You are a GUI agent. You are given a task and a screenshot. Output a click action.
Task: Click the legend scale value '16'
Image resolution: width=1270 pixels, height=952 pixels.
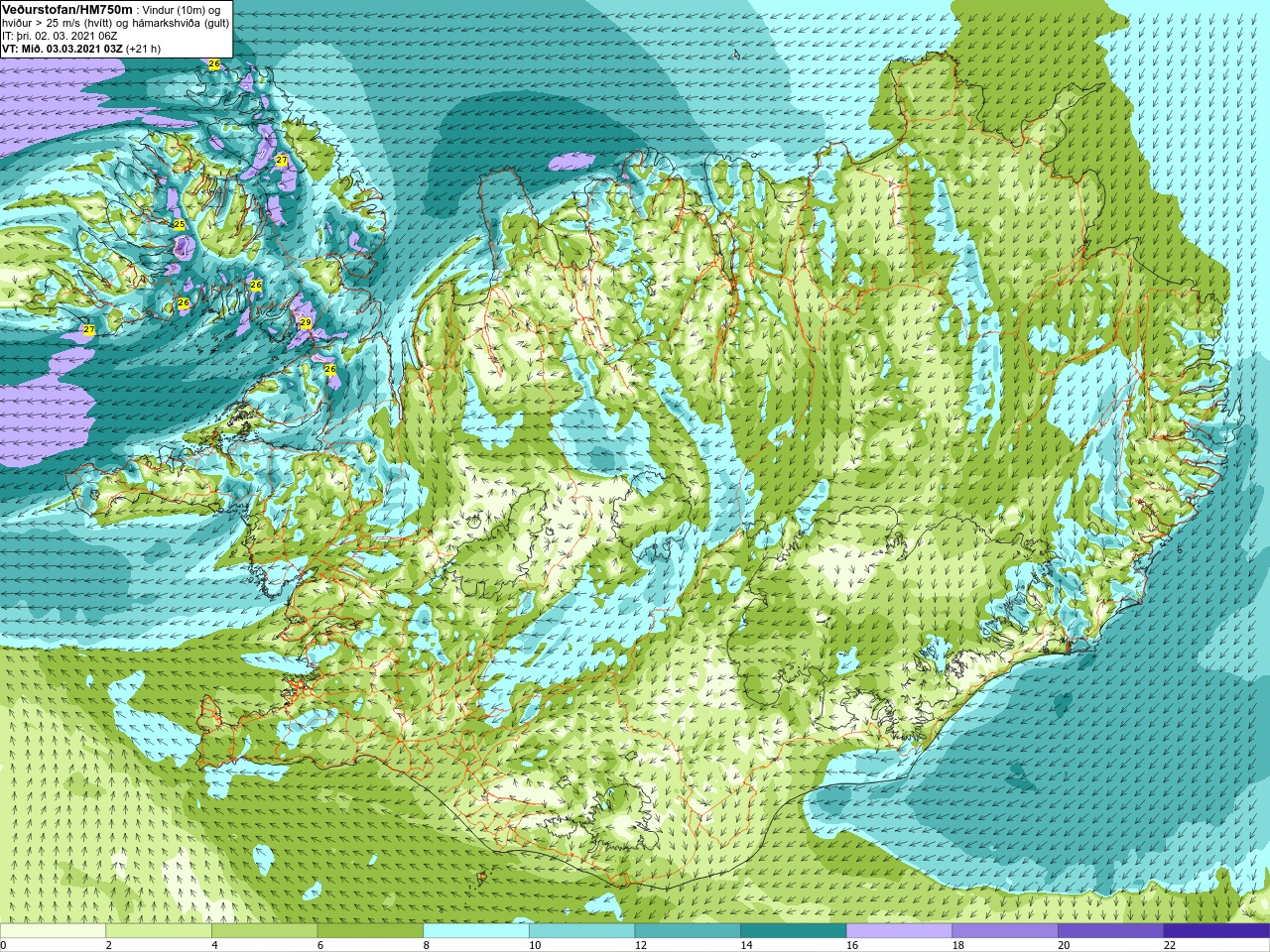[x=852, y=945]
